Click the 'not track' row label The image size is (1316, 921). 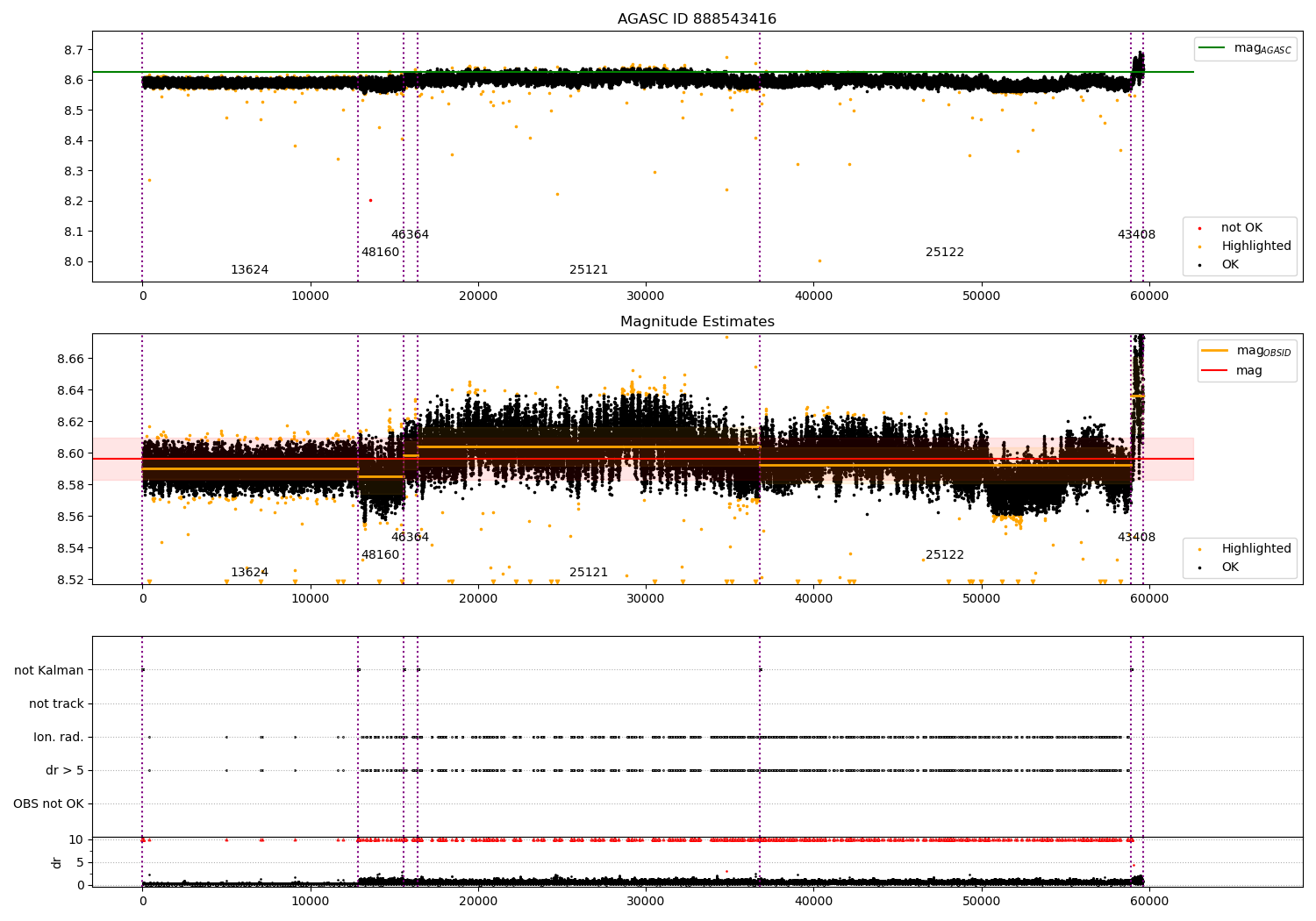pyautogui.click(x=56, y=703)
